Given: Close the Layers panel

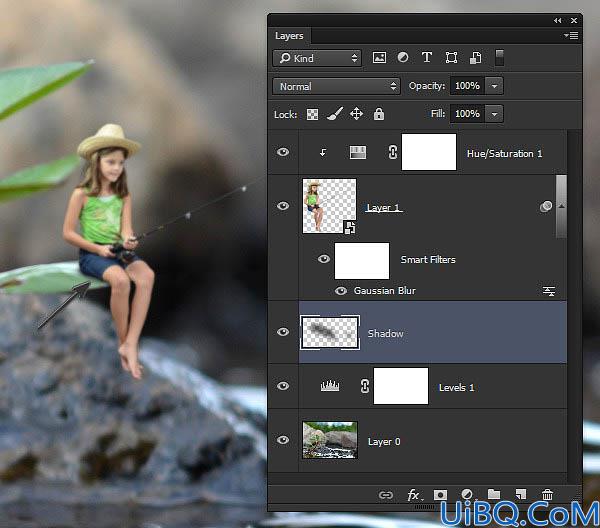Looking at the screenshot, I should (574, 21).
